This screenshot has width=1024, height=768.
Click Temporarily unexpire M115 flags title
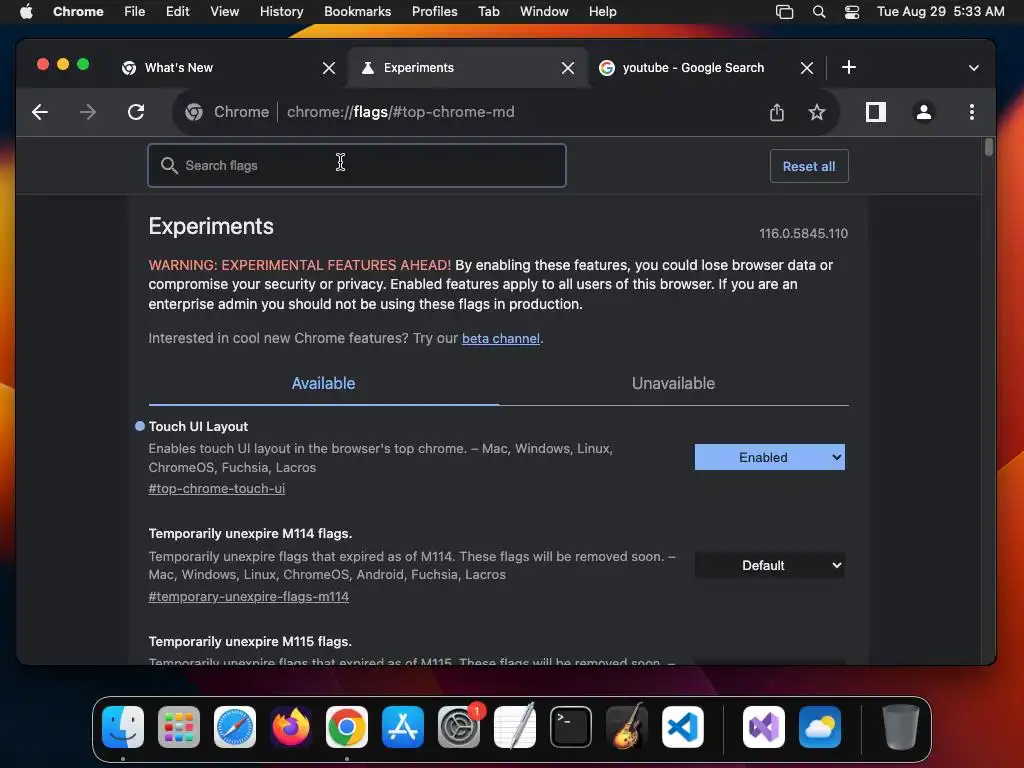pos(250,641)
